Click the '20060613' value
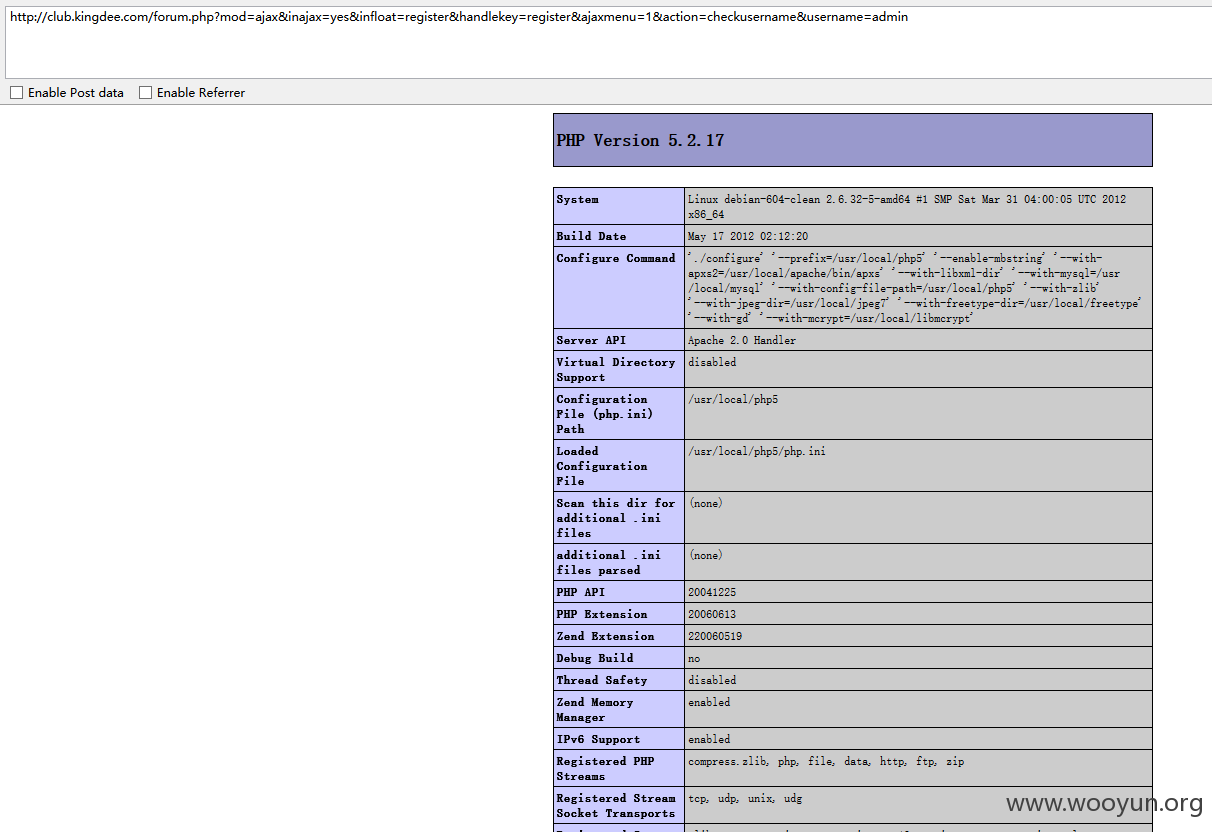The width and height of the screenshot is (1212, 832). point(712,614)
